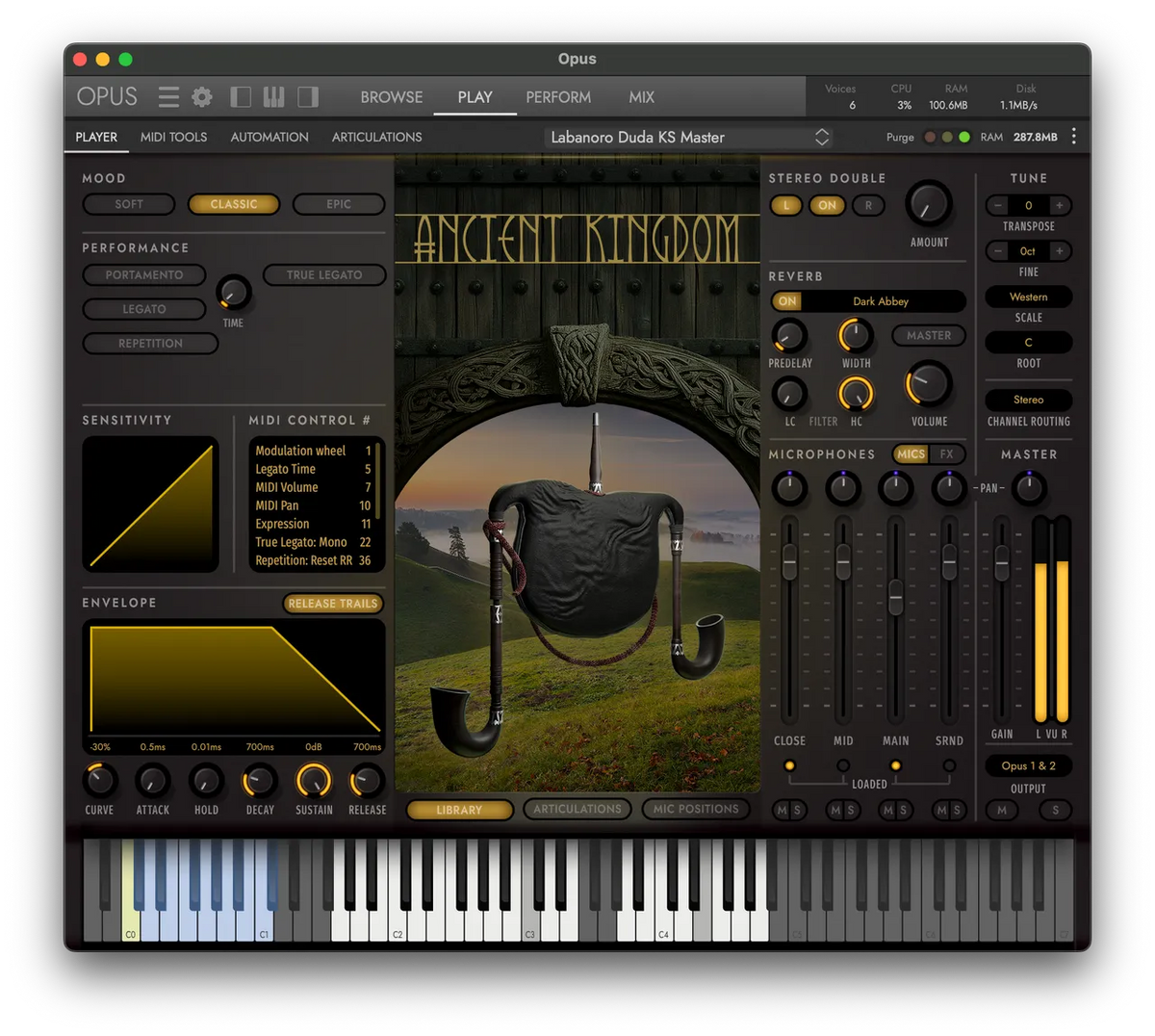Open the MIDI TOOLS tab
This screenshot has width=1155, height=1036.
click(173, 137)
